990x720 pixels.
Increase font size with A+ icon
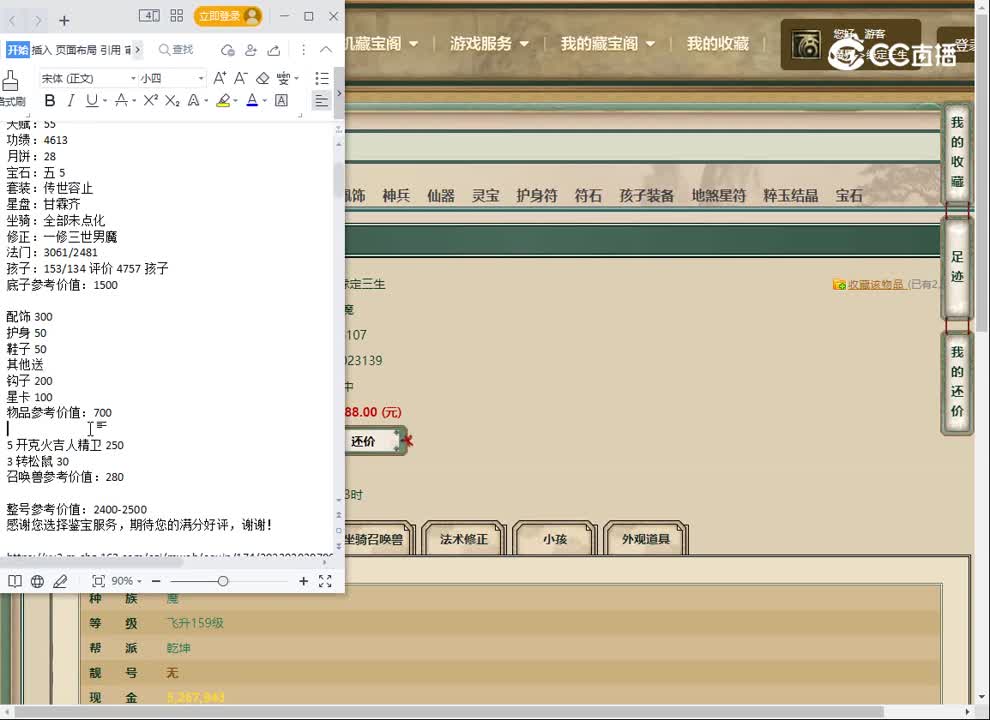[x=219, y=78]
